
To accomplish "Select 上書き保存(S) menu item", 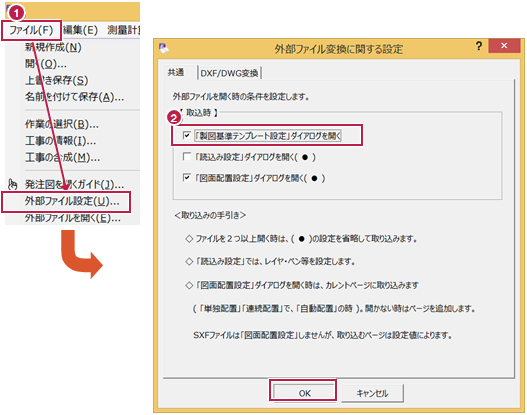I will (56, 80).
